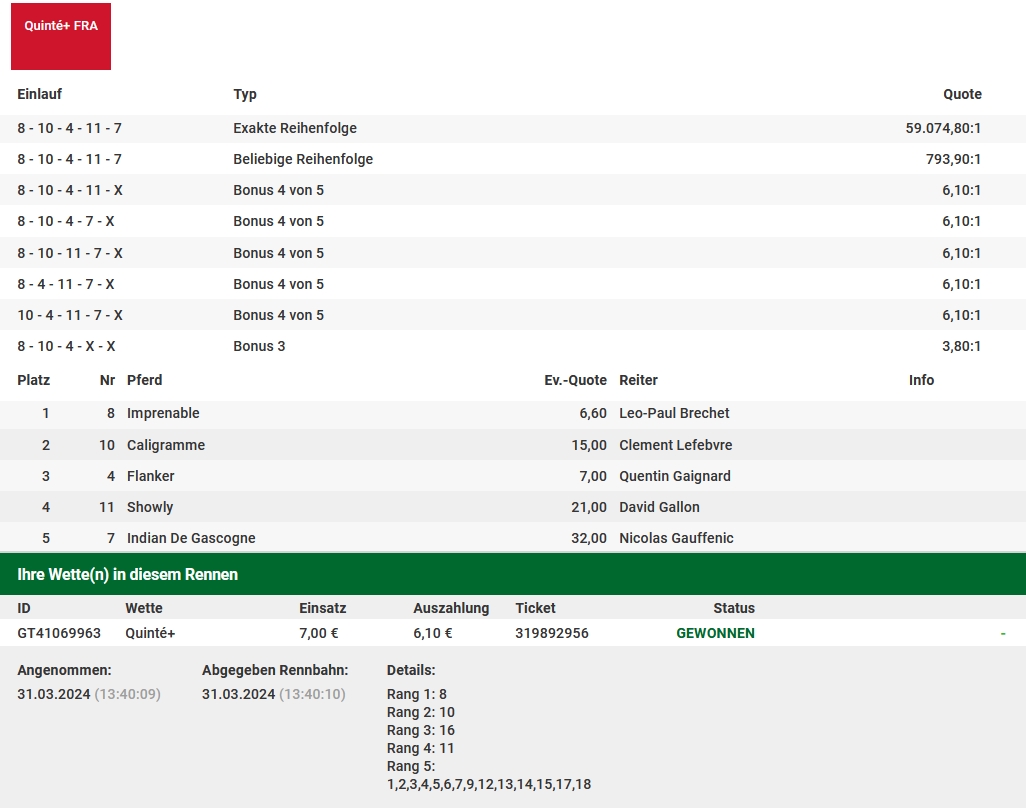Click the 7,00 € Einsatz value
The width and height of the screenshot is (1026, 811).
[x=319, y=634]
